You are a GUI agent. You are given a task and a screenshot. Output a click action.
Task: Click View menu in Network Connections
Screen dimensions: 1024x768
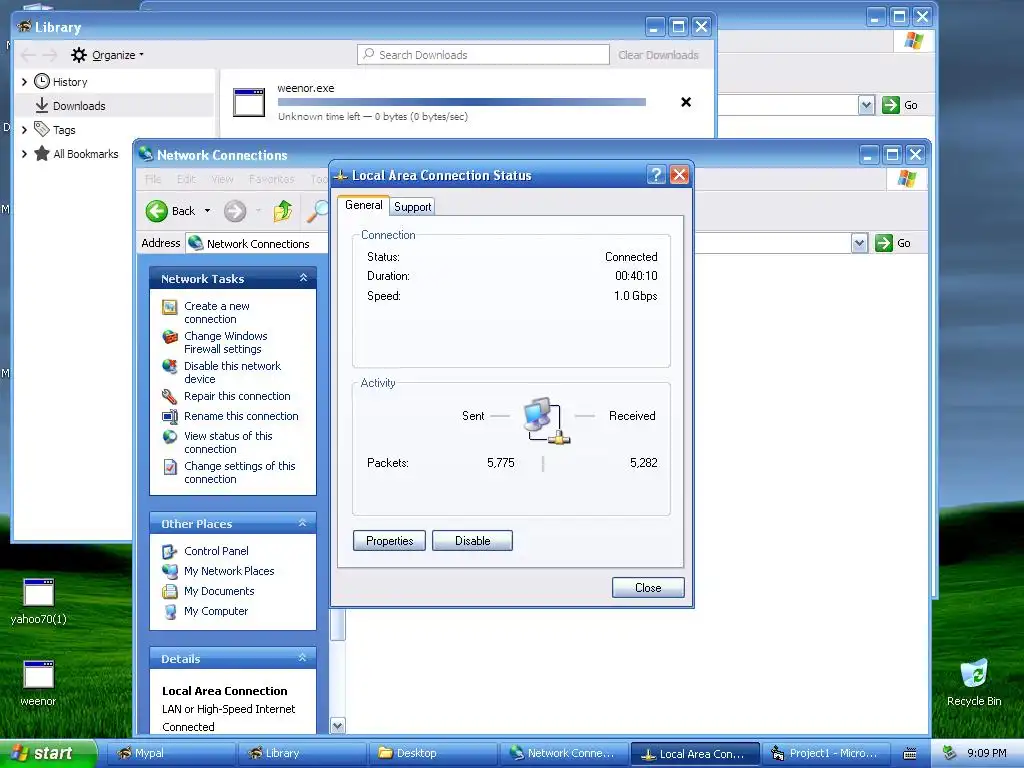tap(222, 179)
